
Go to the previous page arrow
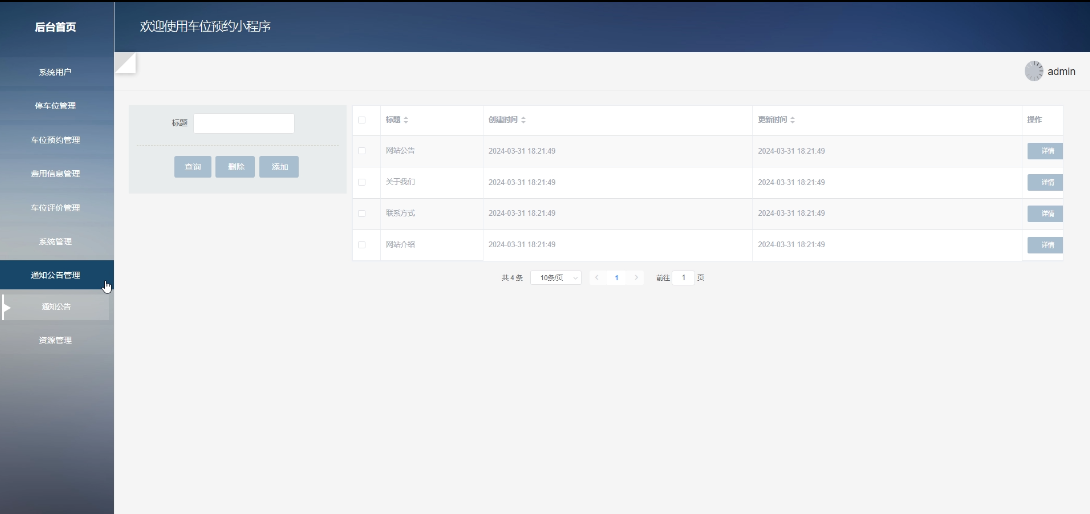coord(596,278)
